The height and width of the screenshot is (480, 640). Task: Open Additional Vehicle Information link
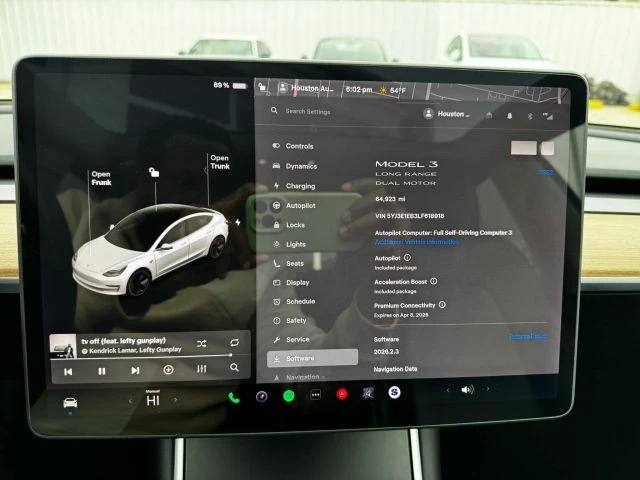[417, 242]
